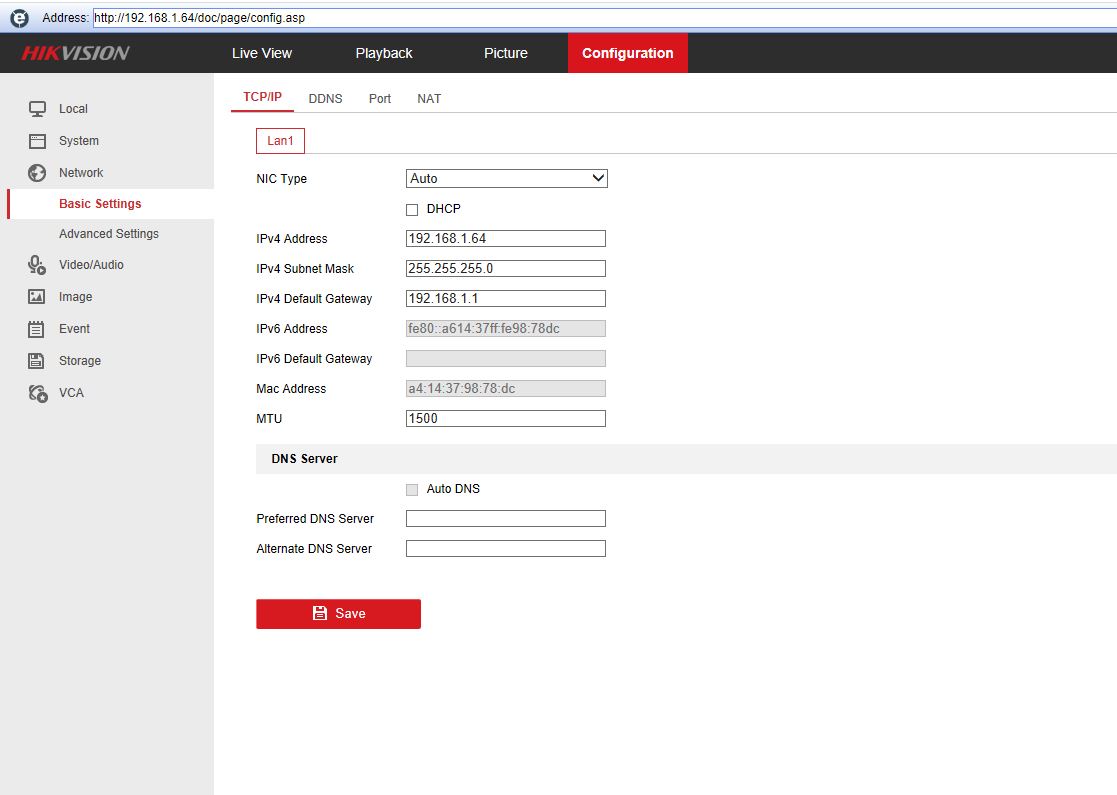
Task: Open the Port tab
Action: point(380,99)
